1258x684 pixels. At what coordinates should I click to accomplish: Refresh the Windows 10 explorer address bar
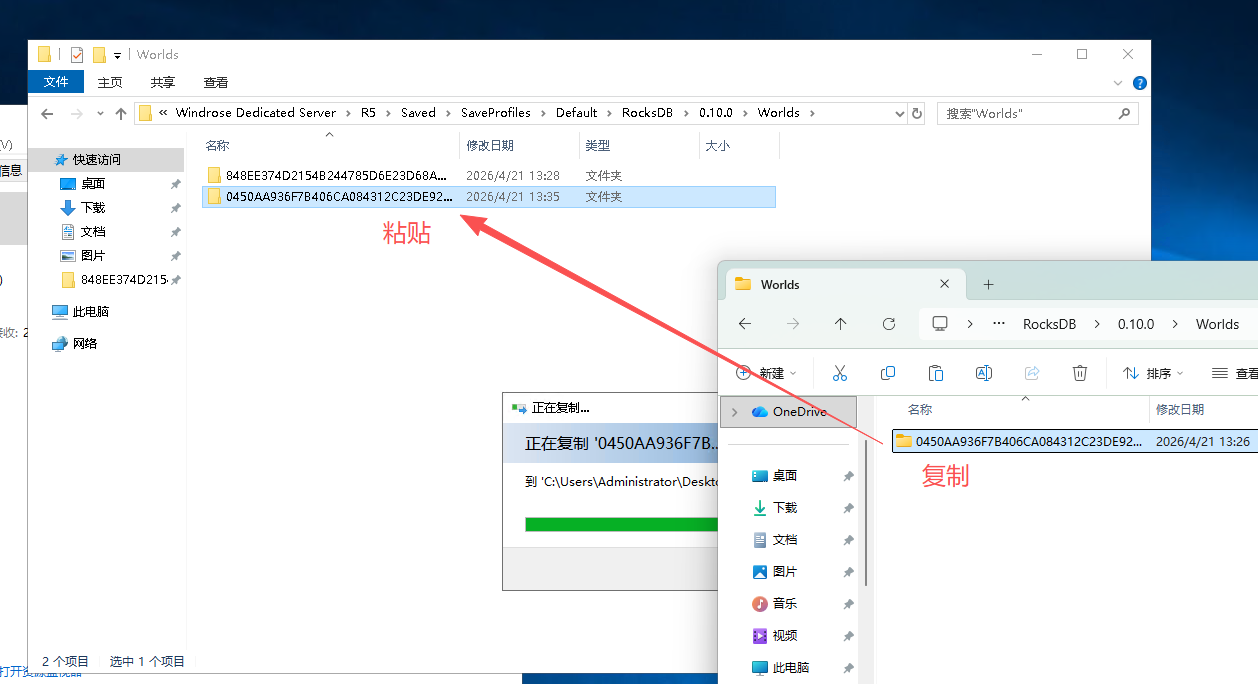click(x=917, y=113)
